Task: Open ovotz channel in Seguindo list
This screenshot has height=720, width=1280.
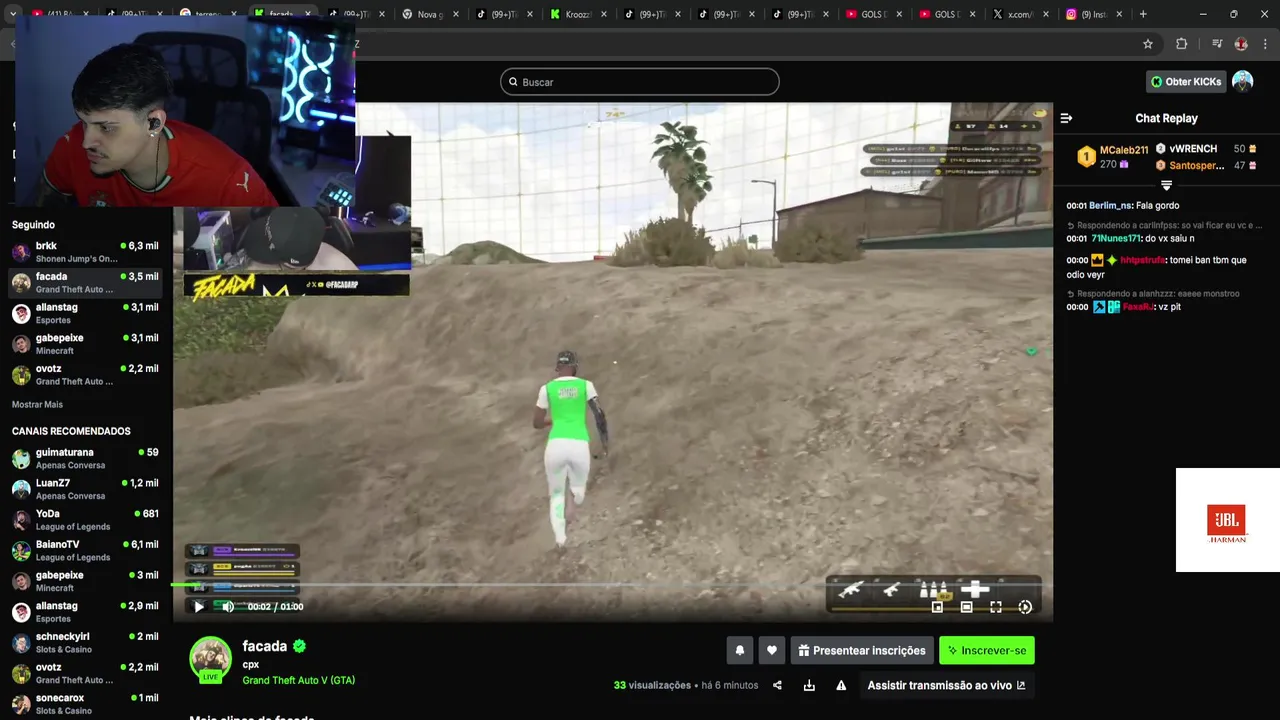Action: [85, 375]
